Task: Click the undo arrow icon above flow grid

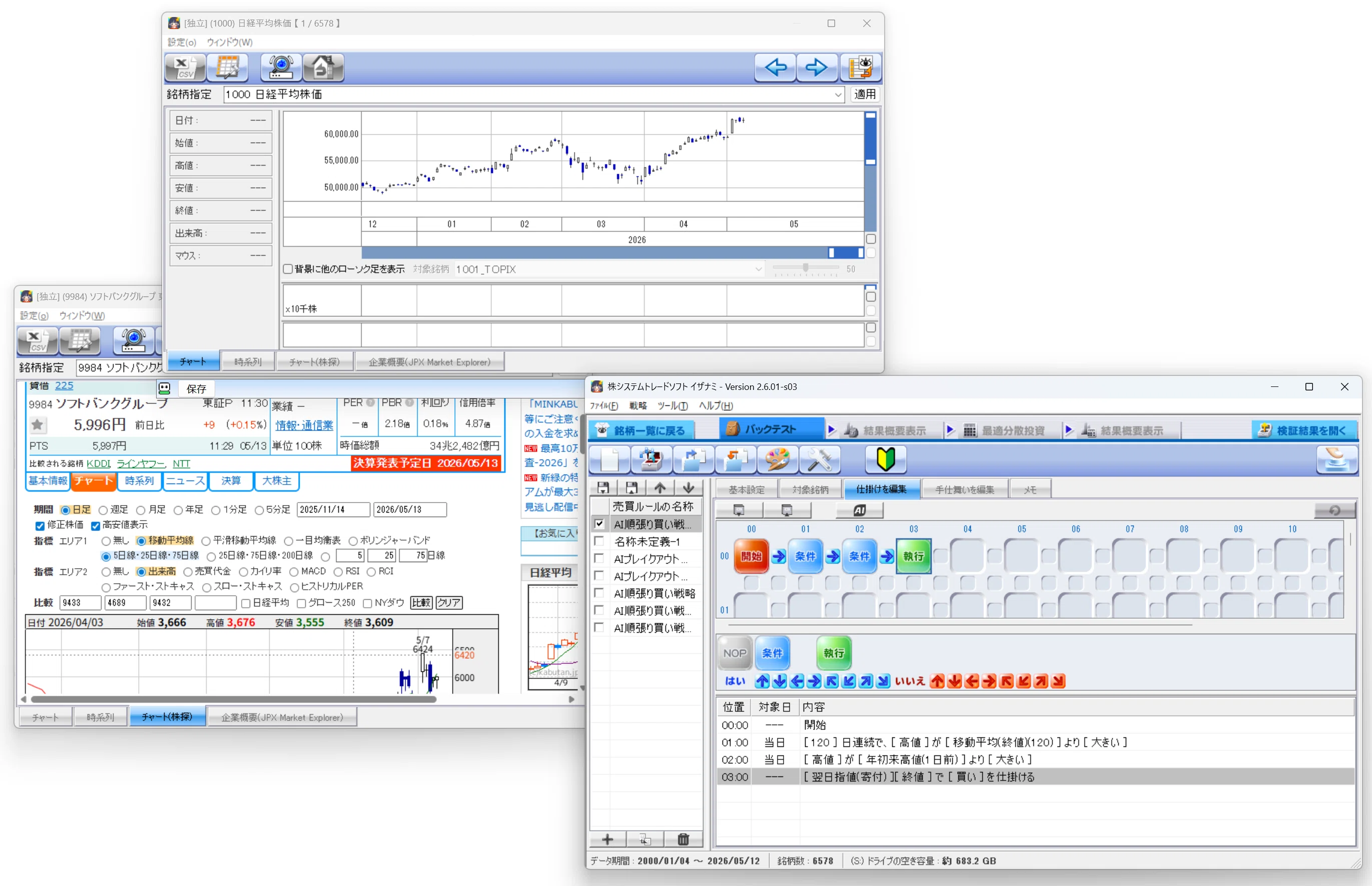Action: coord(1334,510)
